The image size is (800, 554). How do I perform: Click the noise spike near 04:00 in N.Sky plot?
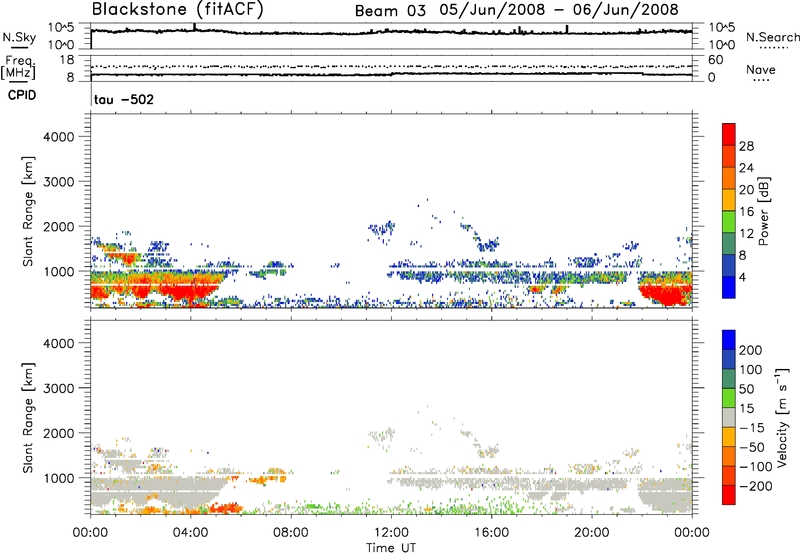click(x=194, y=27)
